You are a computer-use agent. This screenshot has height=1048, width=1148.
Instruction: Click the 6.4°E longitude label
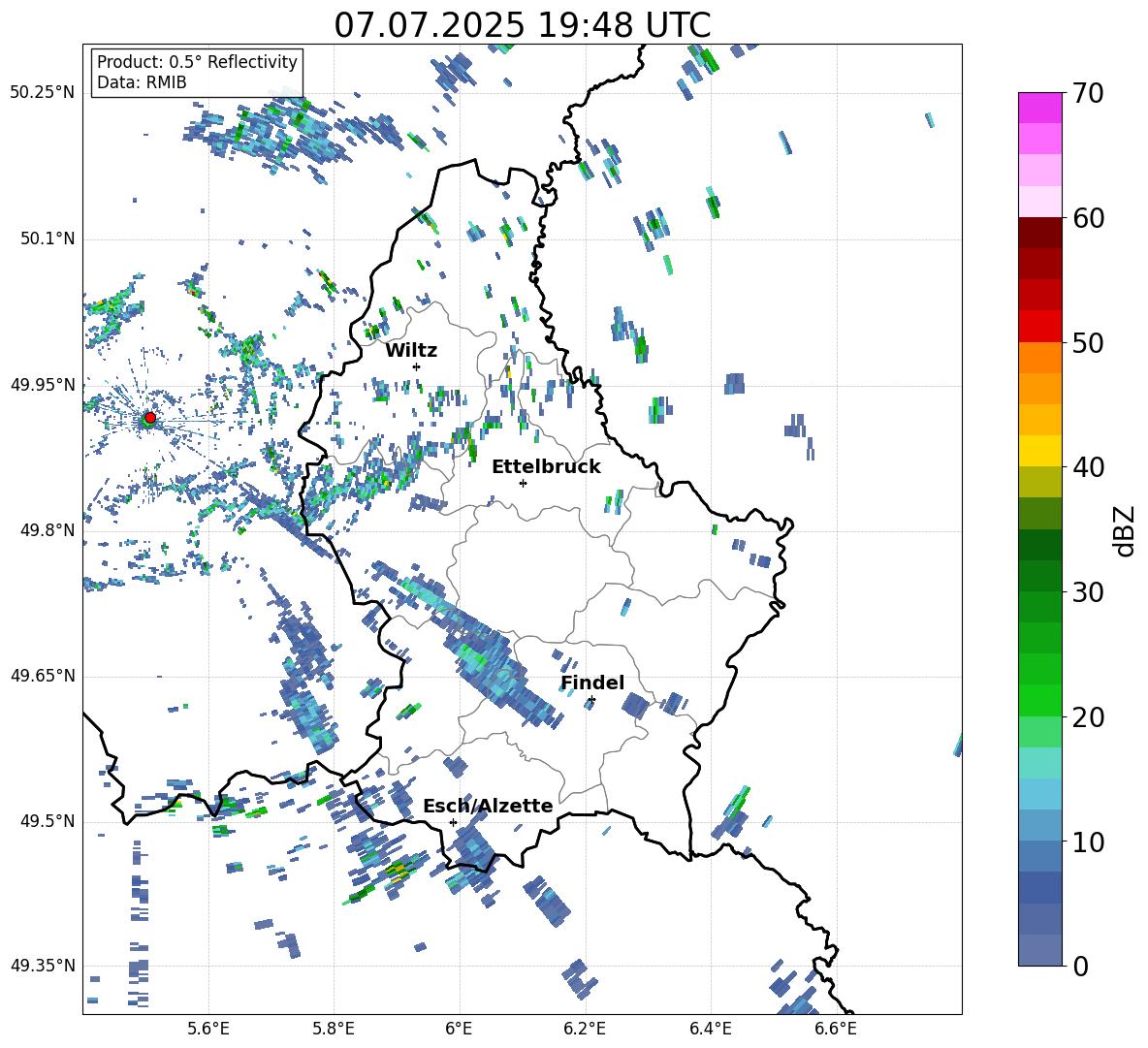(x=710, y=1029)
